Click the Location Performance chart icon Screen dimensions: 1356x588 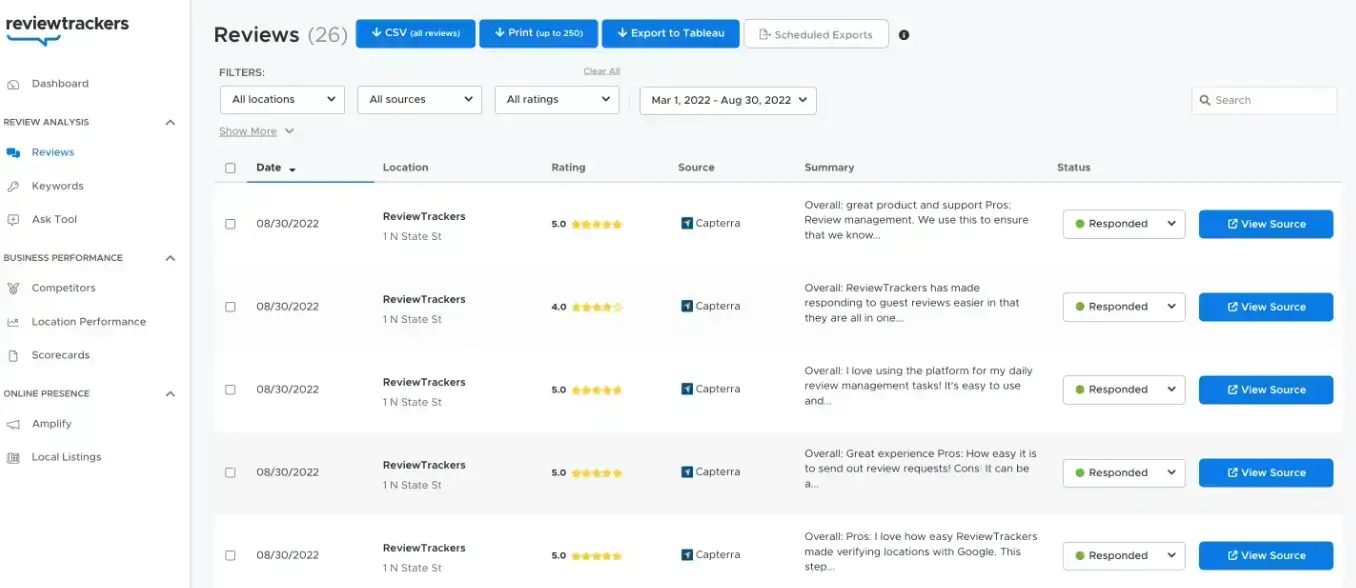[x=13, y=322]
